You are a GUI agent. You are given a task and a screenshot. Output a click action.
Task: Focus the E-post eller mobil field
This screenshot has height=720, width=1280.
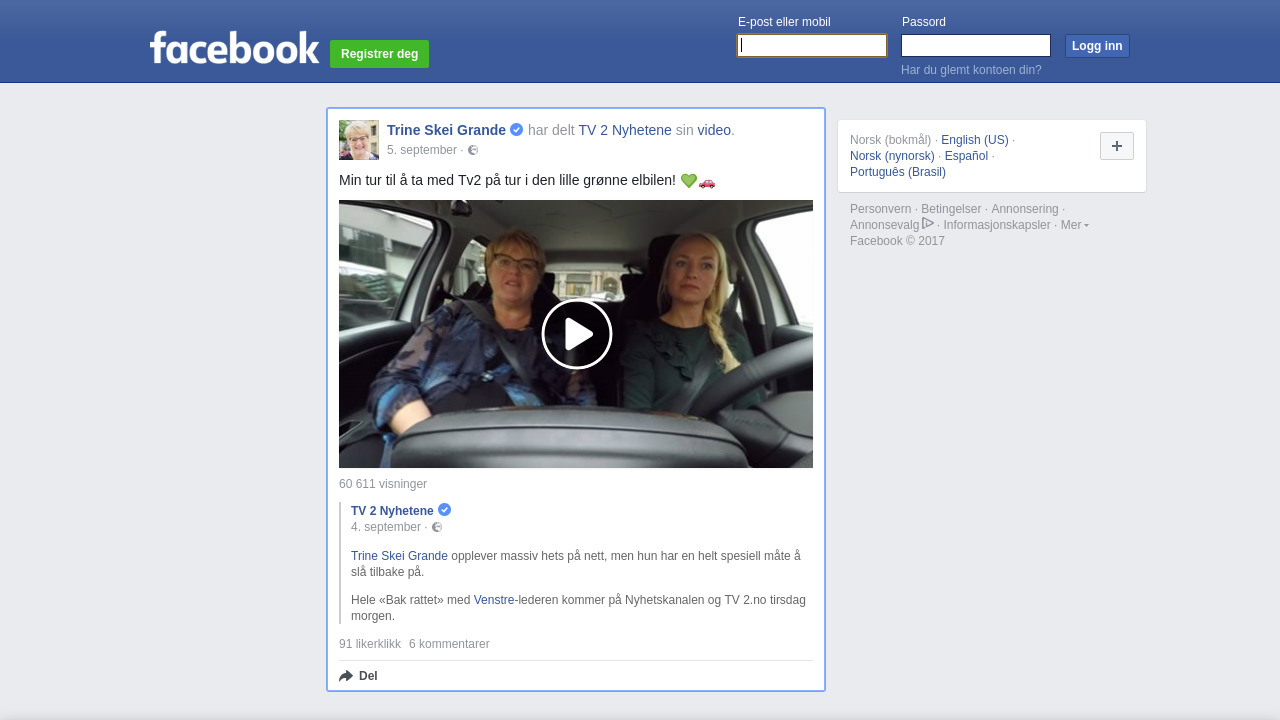812,46
